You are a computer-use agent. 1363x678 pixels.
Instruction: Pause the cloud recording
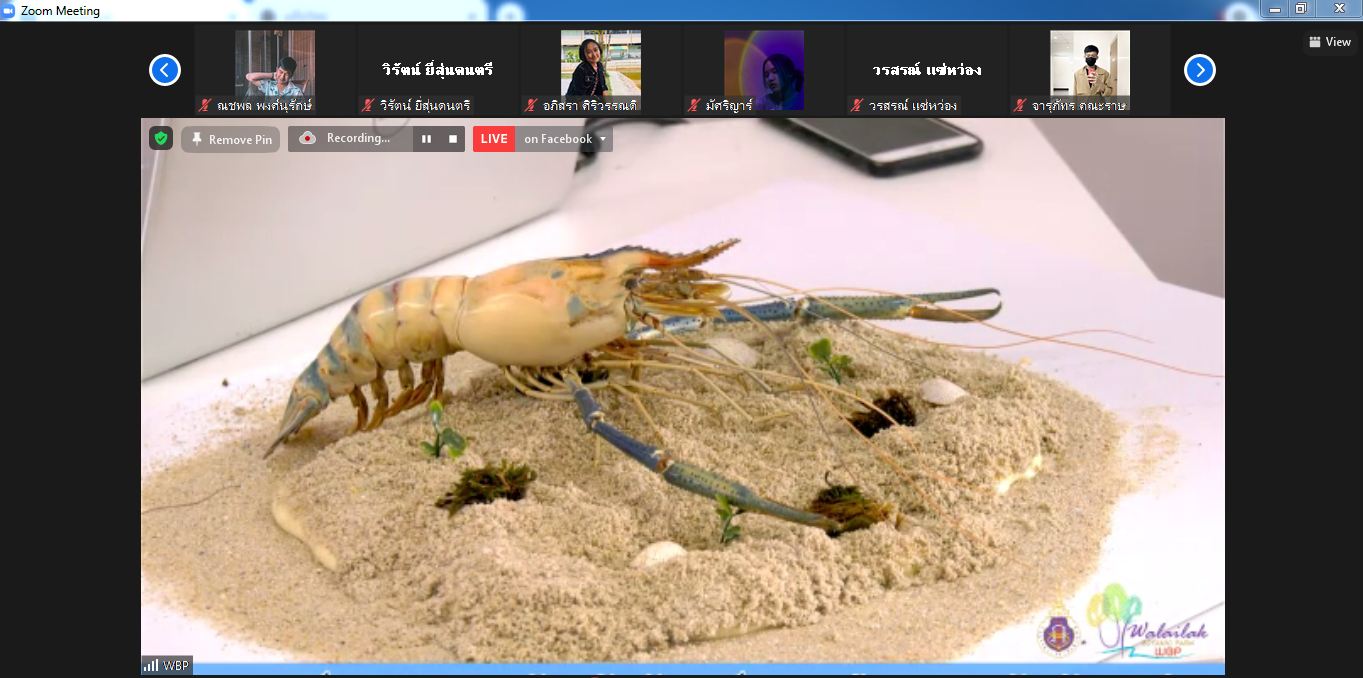click(x=426, y=139)
